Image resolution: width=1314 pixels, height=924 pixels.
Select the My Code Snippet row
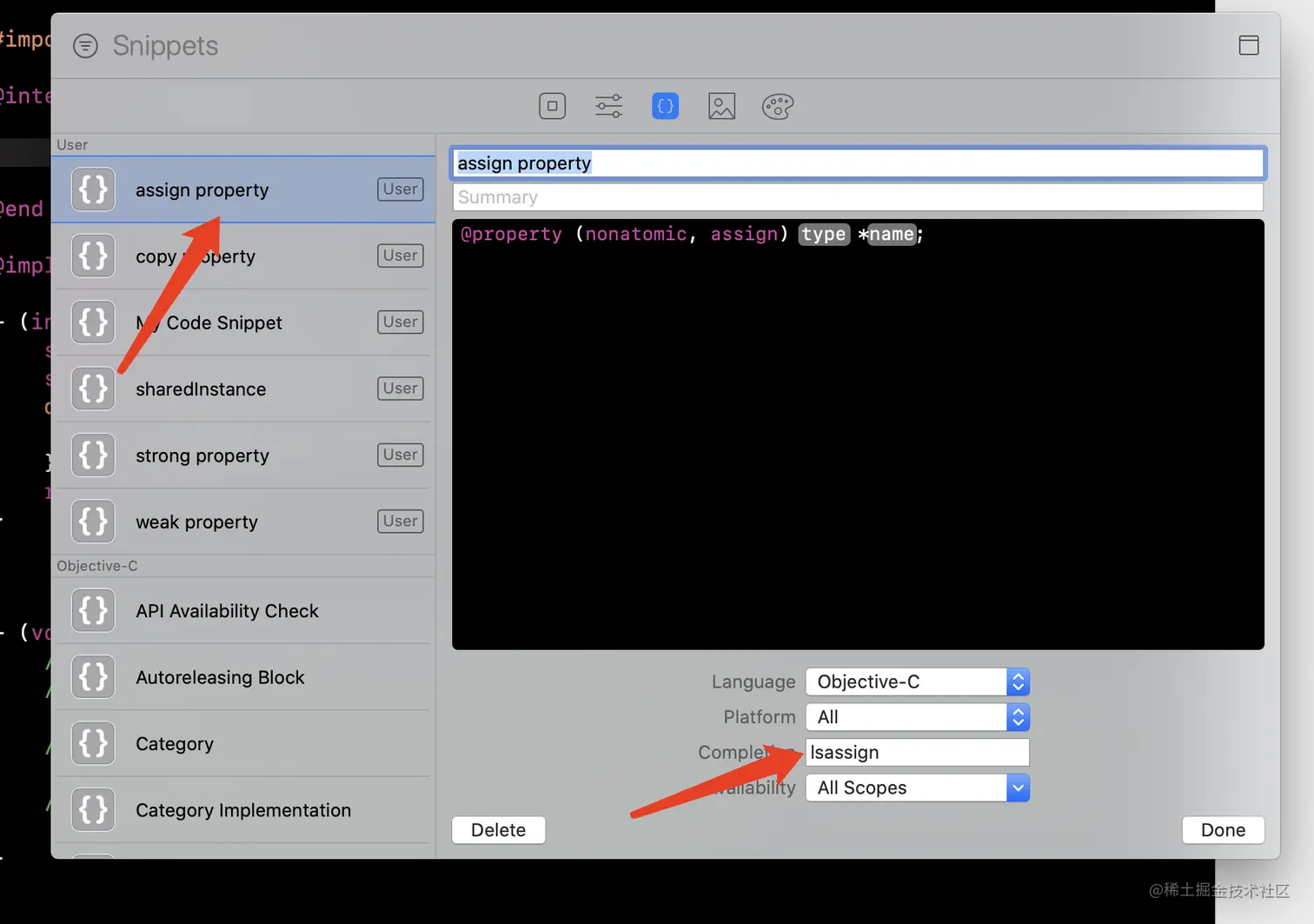[243, 322]
